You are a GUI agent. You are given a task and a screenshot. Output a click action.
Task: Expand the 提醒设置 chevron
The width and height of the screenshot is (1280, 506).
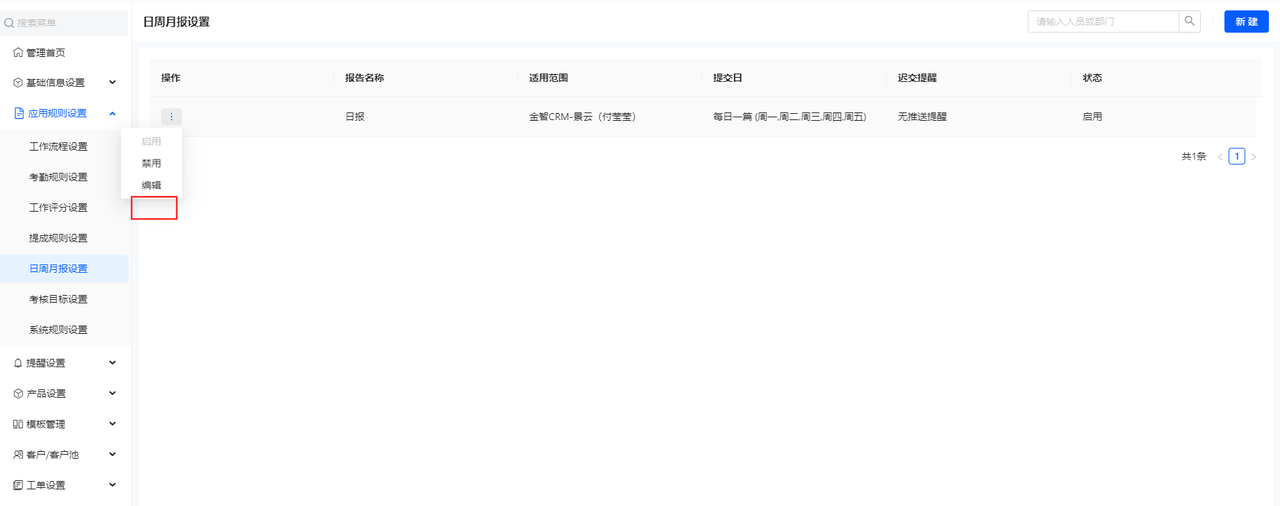point(112,363)
